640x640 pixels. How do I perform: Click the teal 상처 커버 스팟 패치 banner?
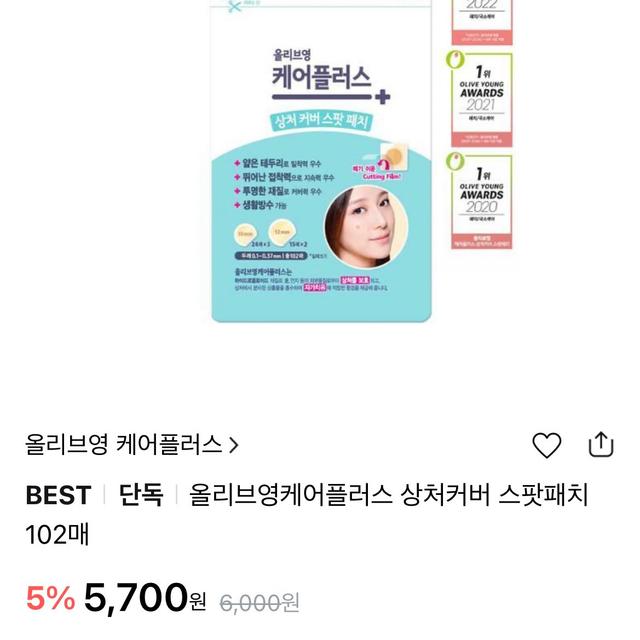coord(322,121)
